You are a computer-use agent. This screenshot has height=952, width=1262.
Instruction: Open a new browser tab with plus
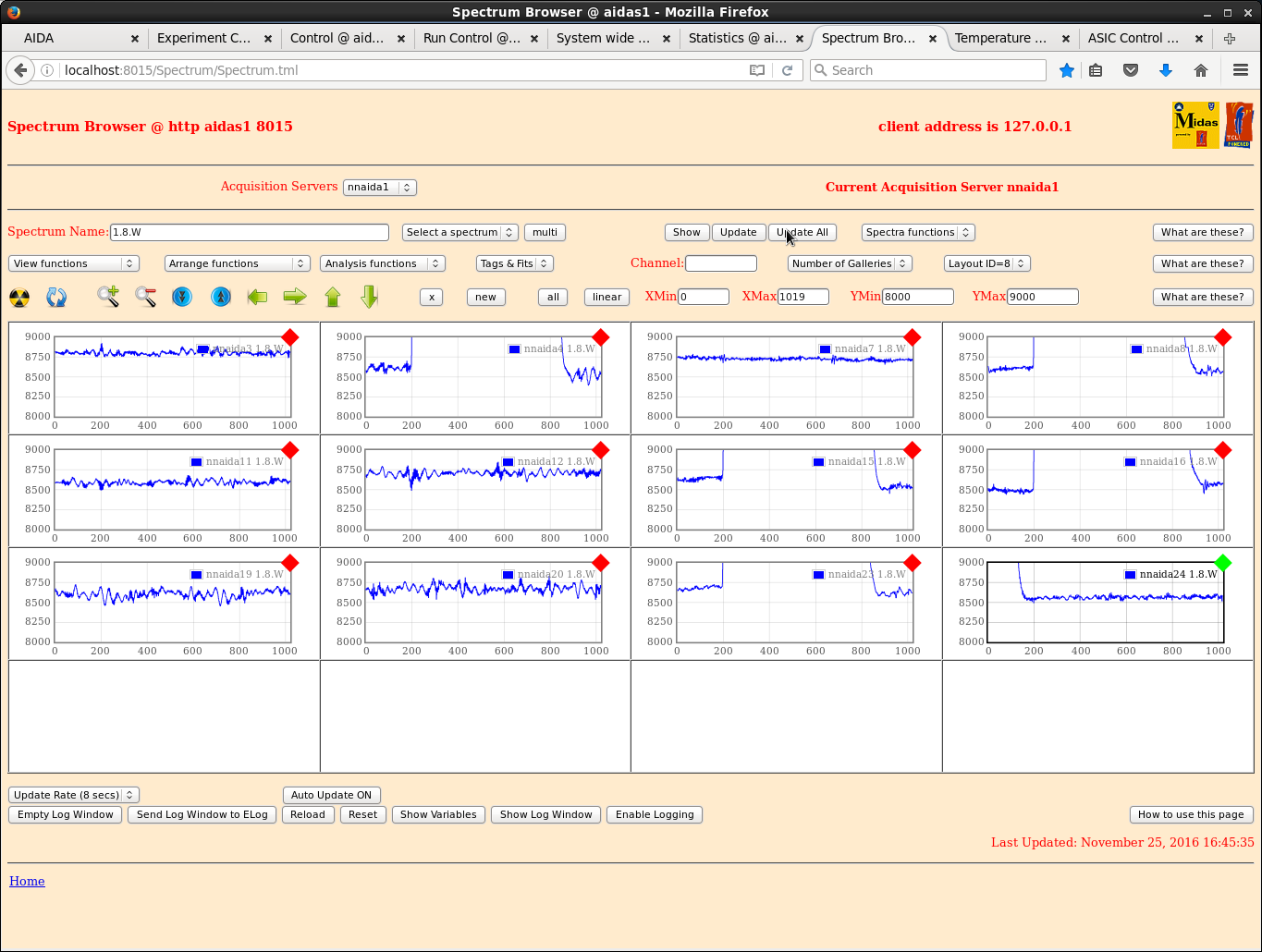pos(1230,38)
